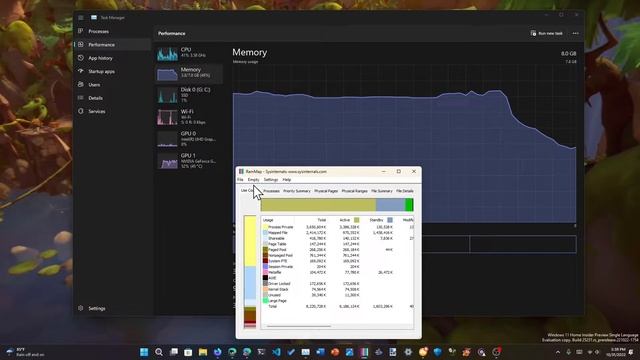Click the Process Private yellow color swatch

(265, 227)
